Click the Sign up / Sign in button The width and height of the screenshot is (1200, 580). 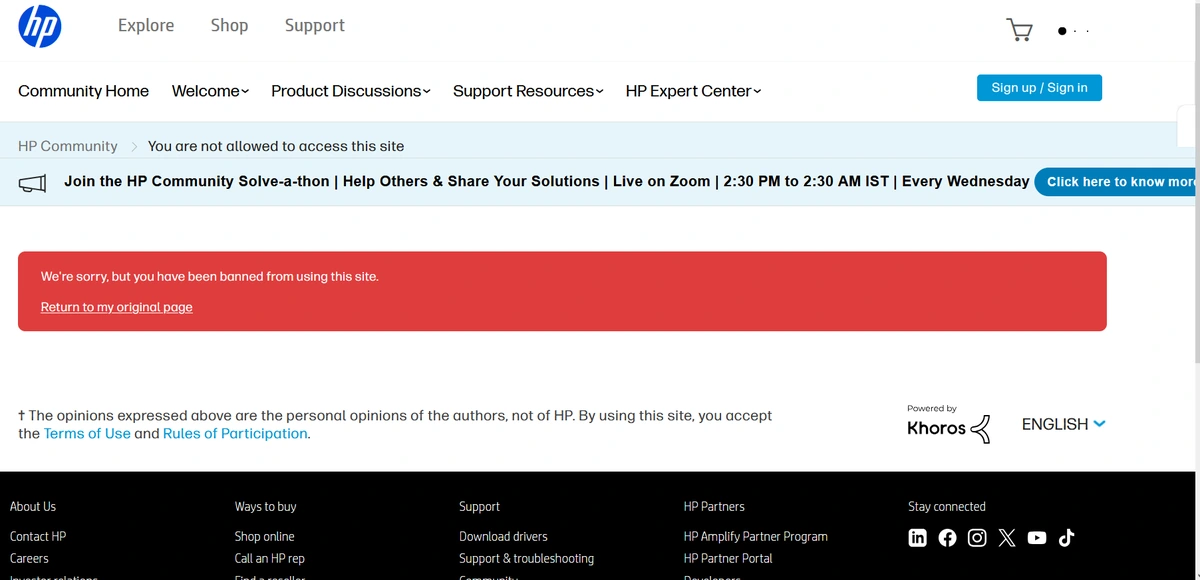point(1039,88)
